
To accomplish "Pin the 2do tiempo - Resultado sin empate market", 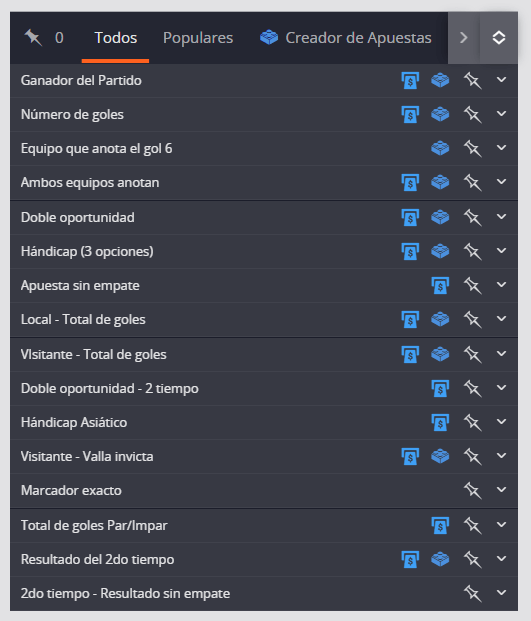I will 472,594.
